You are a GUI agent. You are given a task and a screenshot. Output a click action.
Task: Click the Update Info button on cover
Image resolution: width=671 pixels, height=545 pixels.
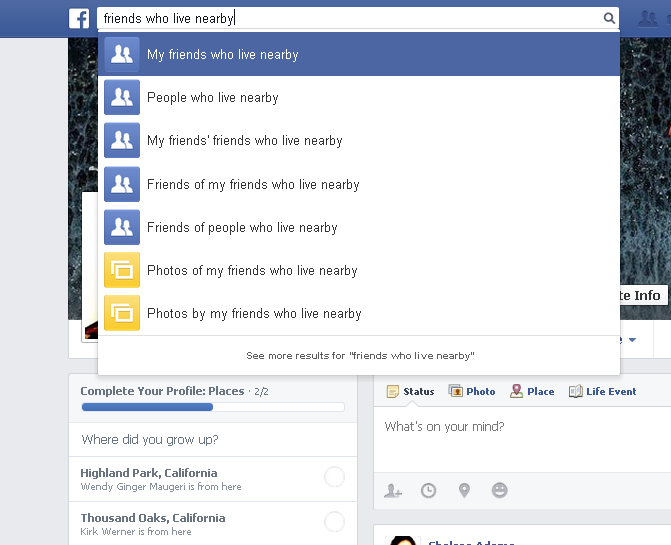click(644, 295)
